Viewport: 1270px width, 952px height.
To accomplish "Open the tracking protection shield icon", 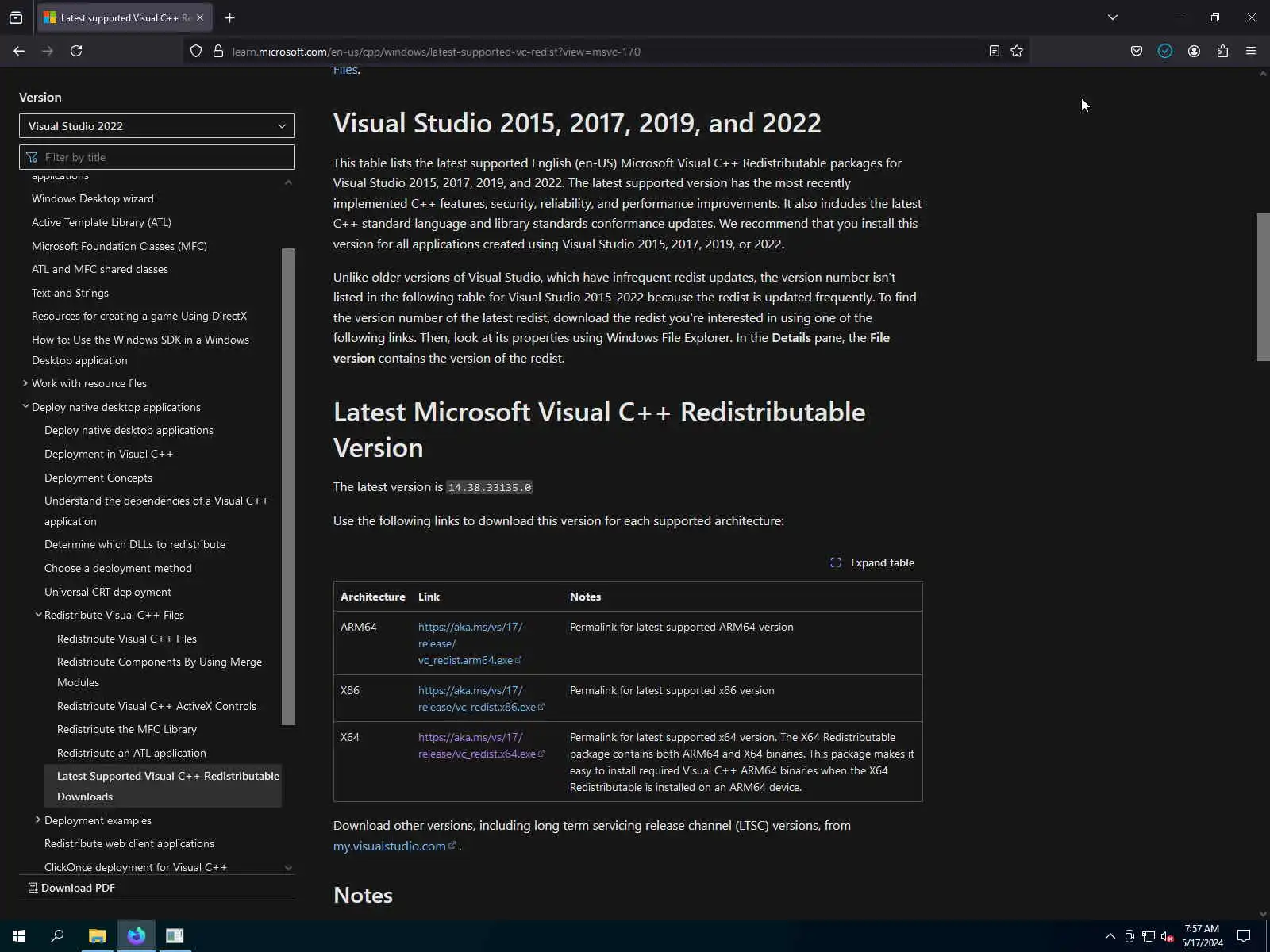I will coord(196,52).
